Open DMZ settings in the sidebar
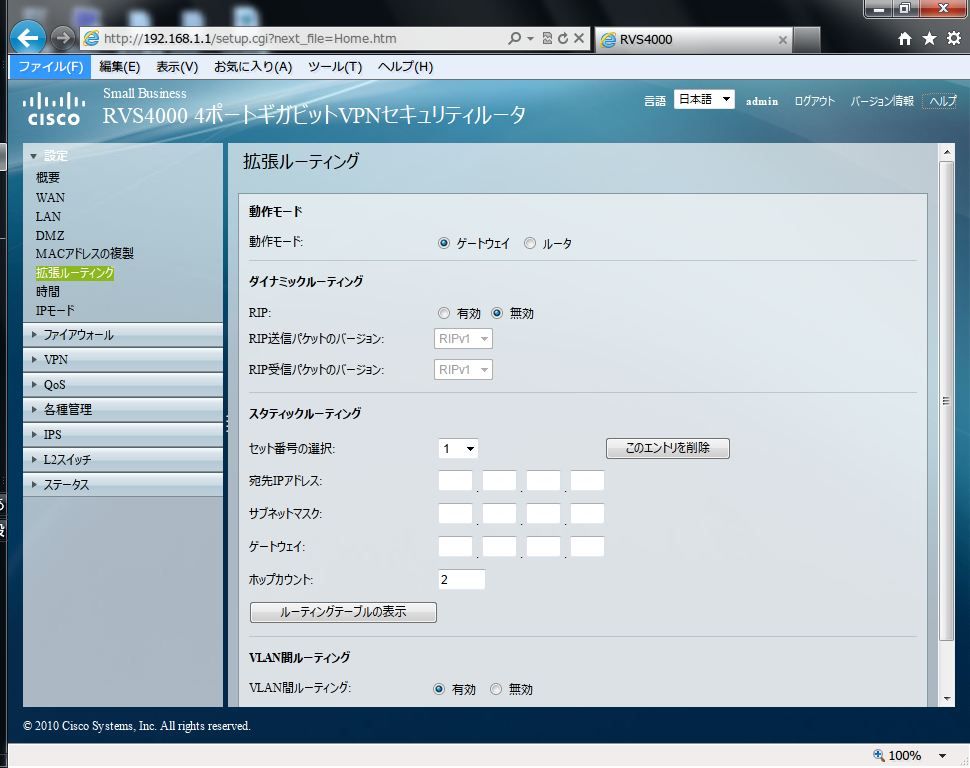 (x=49, y=236)
